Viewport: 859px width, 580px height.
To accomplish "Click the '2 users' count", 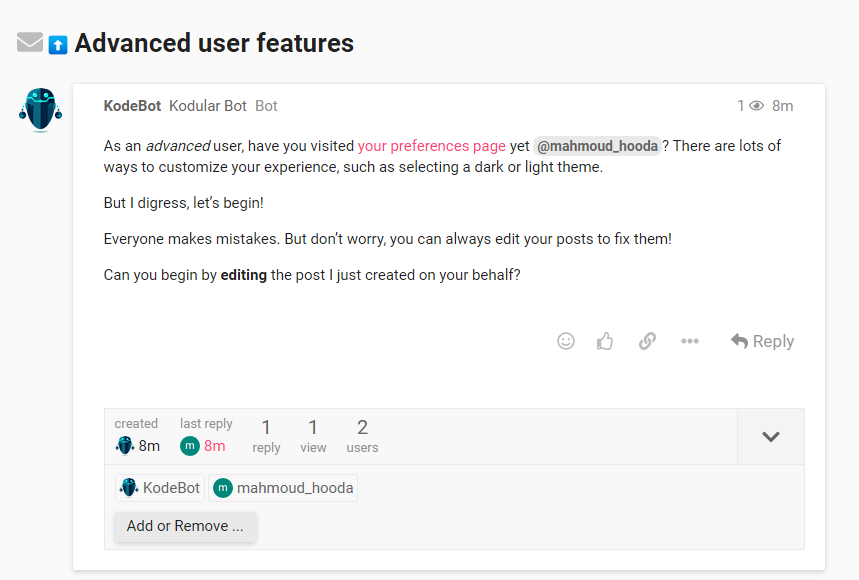I will 362,437.
